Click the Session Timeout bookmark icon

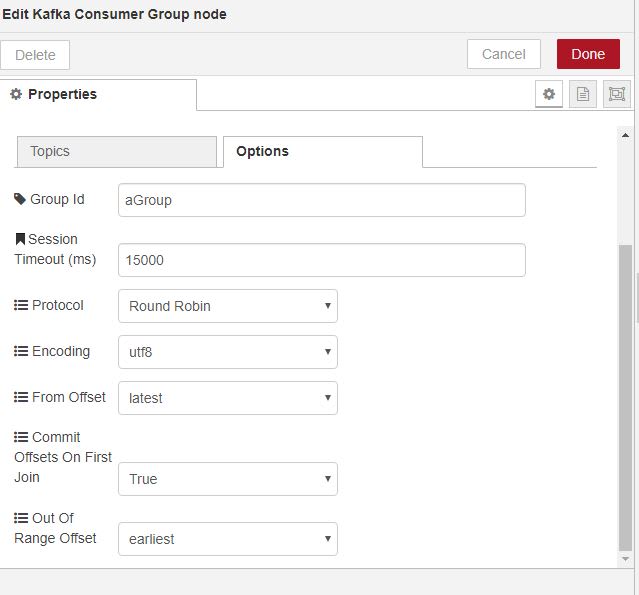20,239
